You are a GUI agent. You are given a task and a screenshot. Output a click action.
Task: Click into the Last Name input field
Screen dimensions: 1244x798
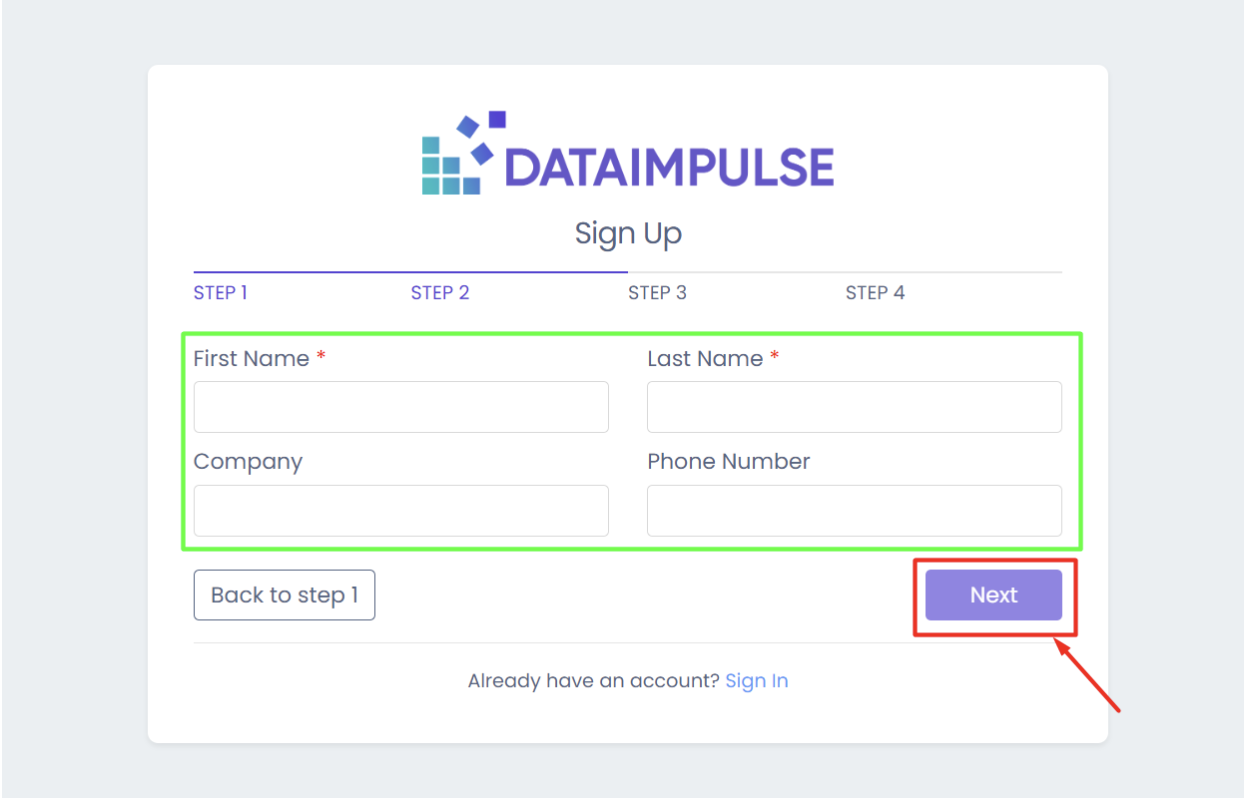[x=854, y=407]
